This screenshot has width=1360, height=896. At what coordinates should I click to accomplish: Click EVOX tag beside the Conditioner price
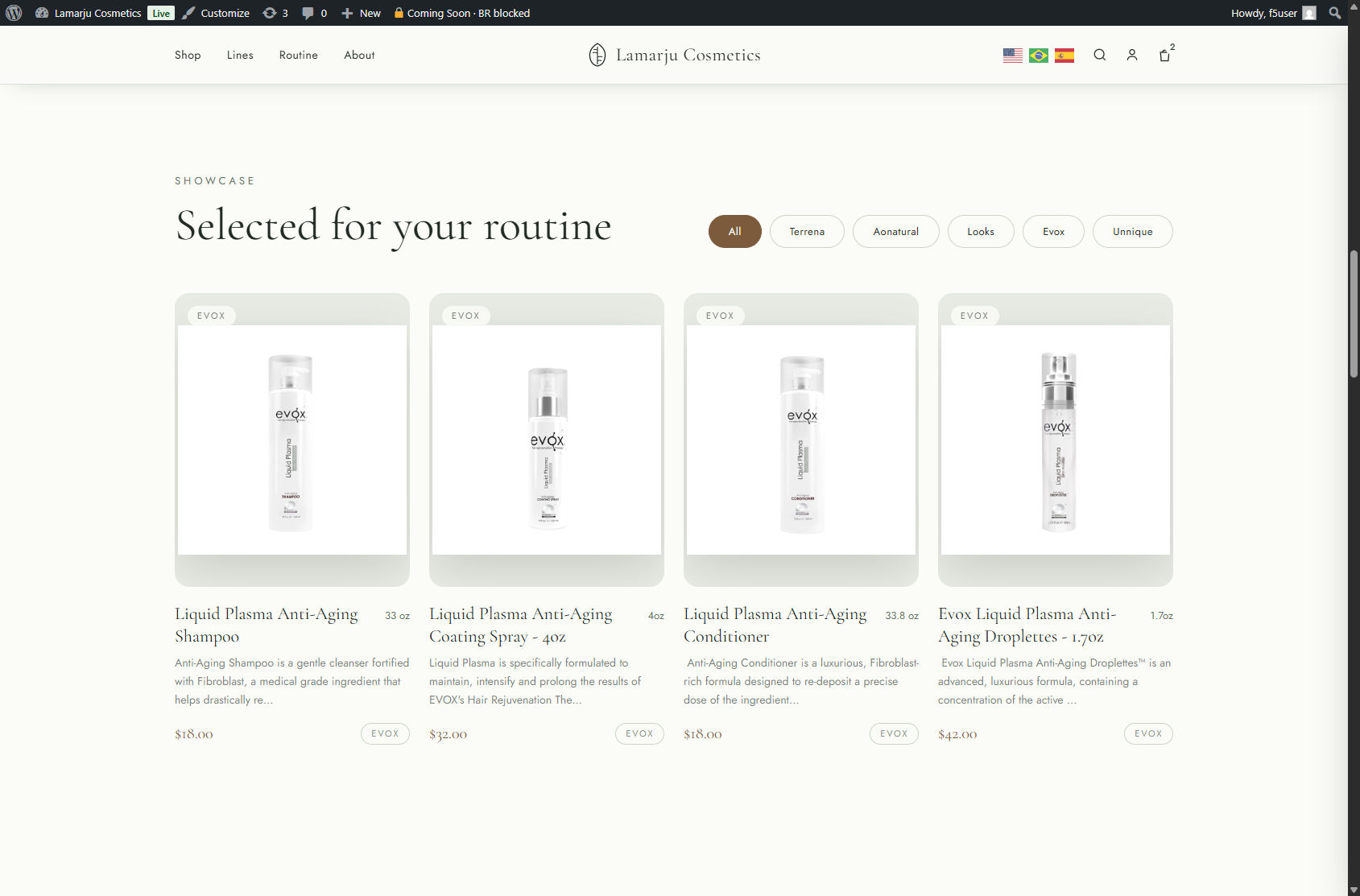coord(894,733)
